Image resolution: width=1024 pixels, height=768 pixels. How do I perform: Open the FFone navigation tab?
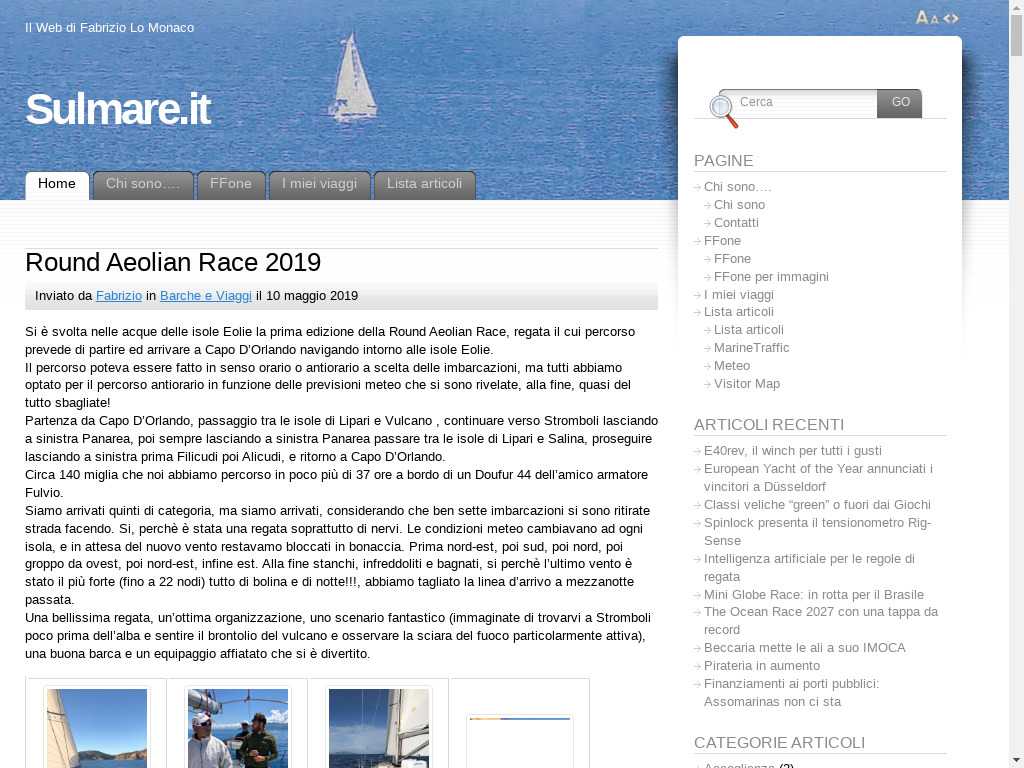[x=231, y=184]
